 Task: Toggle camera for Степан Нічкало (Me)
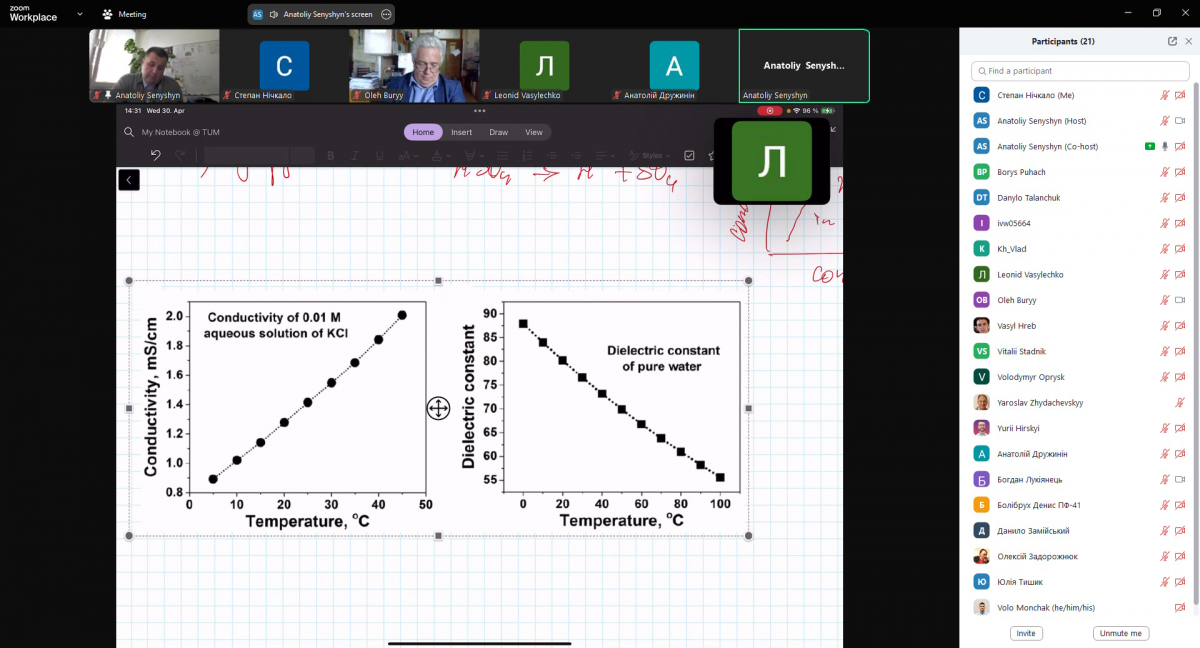[1180, 95]
